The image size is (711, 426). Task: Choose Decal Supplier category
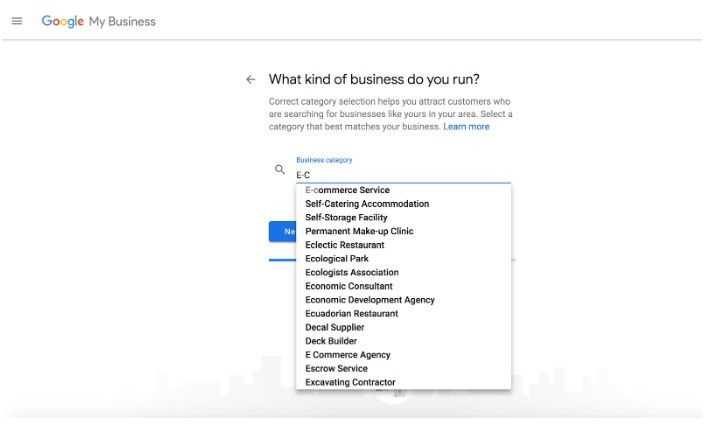(335, 328)
